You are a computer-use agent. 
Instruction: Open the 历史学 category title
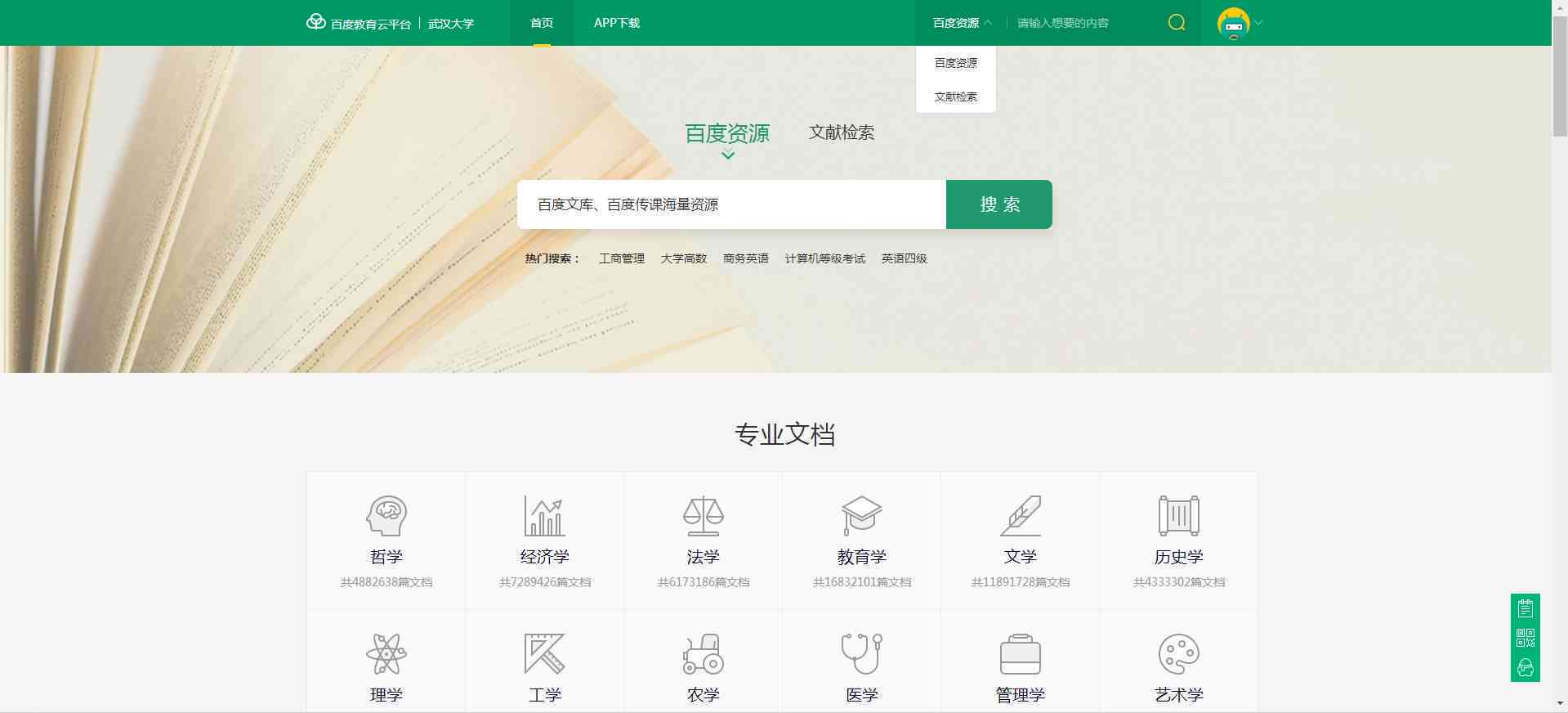(x=1179, y=557)
